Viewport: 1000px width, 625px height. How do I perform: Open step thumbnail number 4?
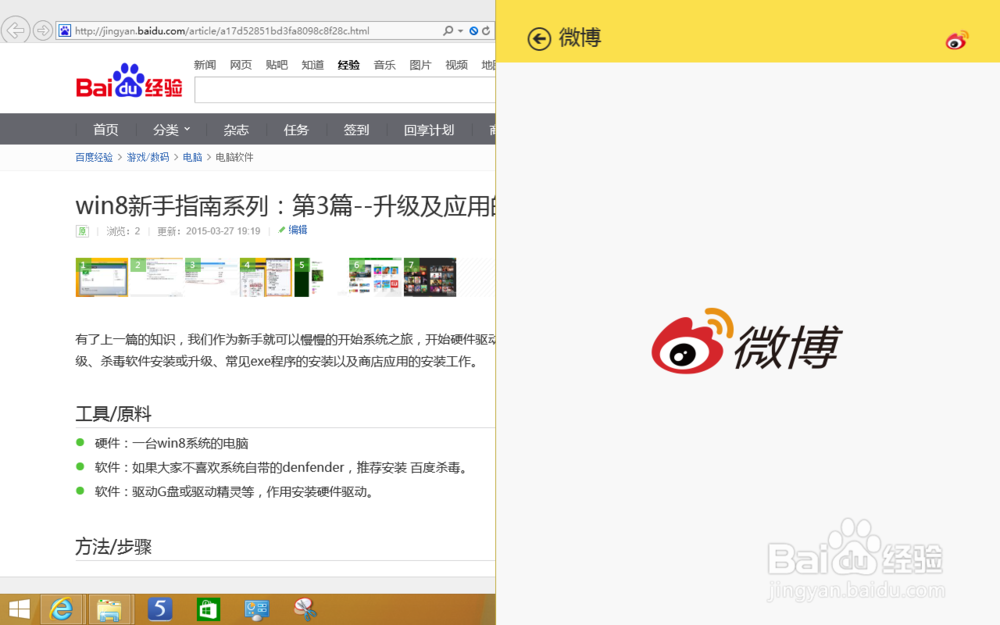[x=266, y=277]
